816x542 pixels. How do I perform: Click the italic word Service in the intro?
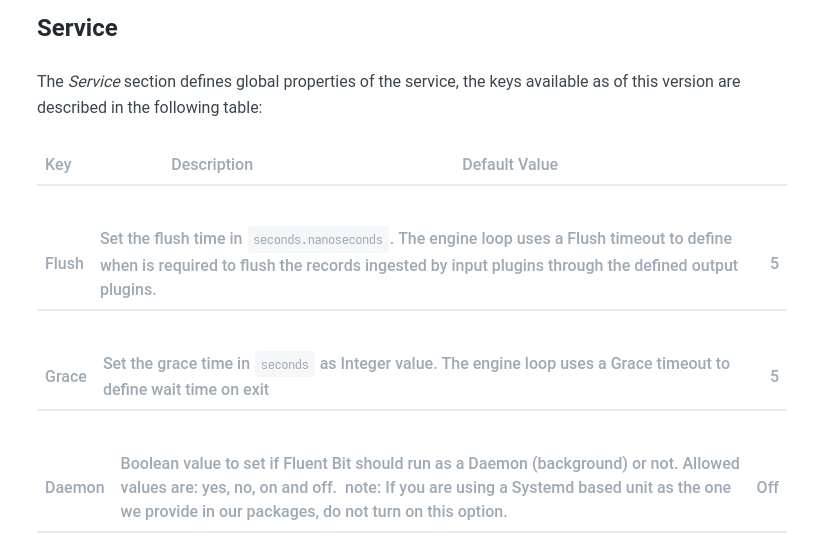(x=94, y=82)
